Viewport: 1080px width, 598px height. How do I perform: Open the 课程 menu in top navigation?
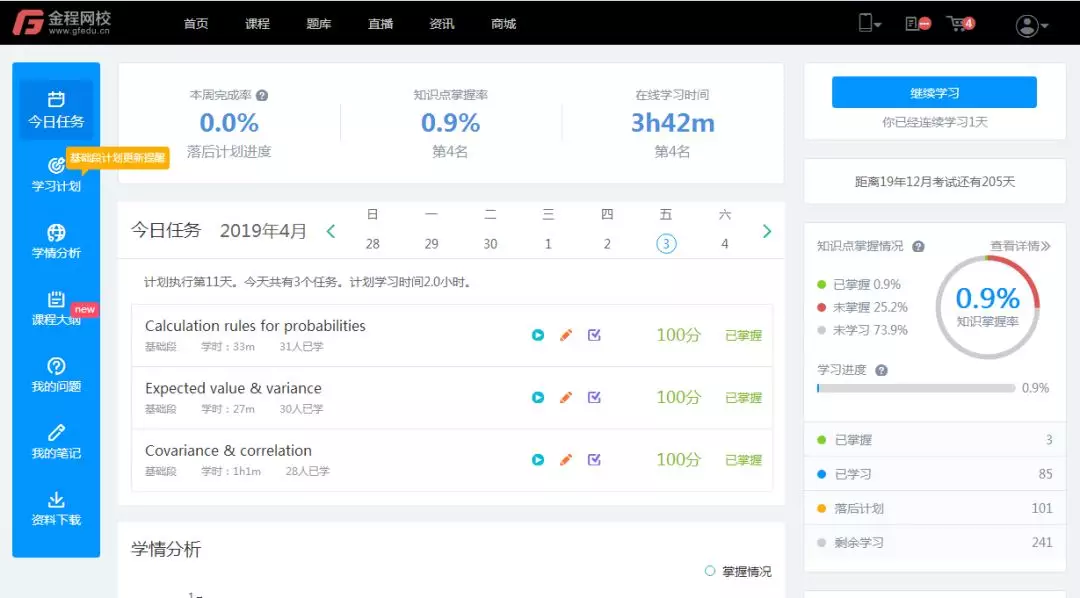tap(257, 23)
